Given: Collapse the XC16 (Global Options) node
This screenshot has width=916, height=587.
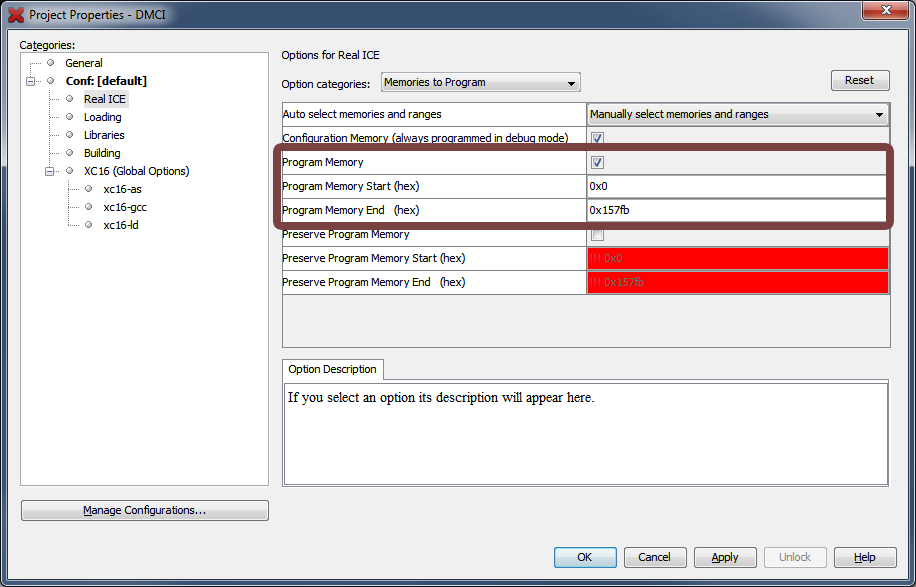Looking at the screenshot, I should tap(50, 171).
